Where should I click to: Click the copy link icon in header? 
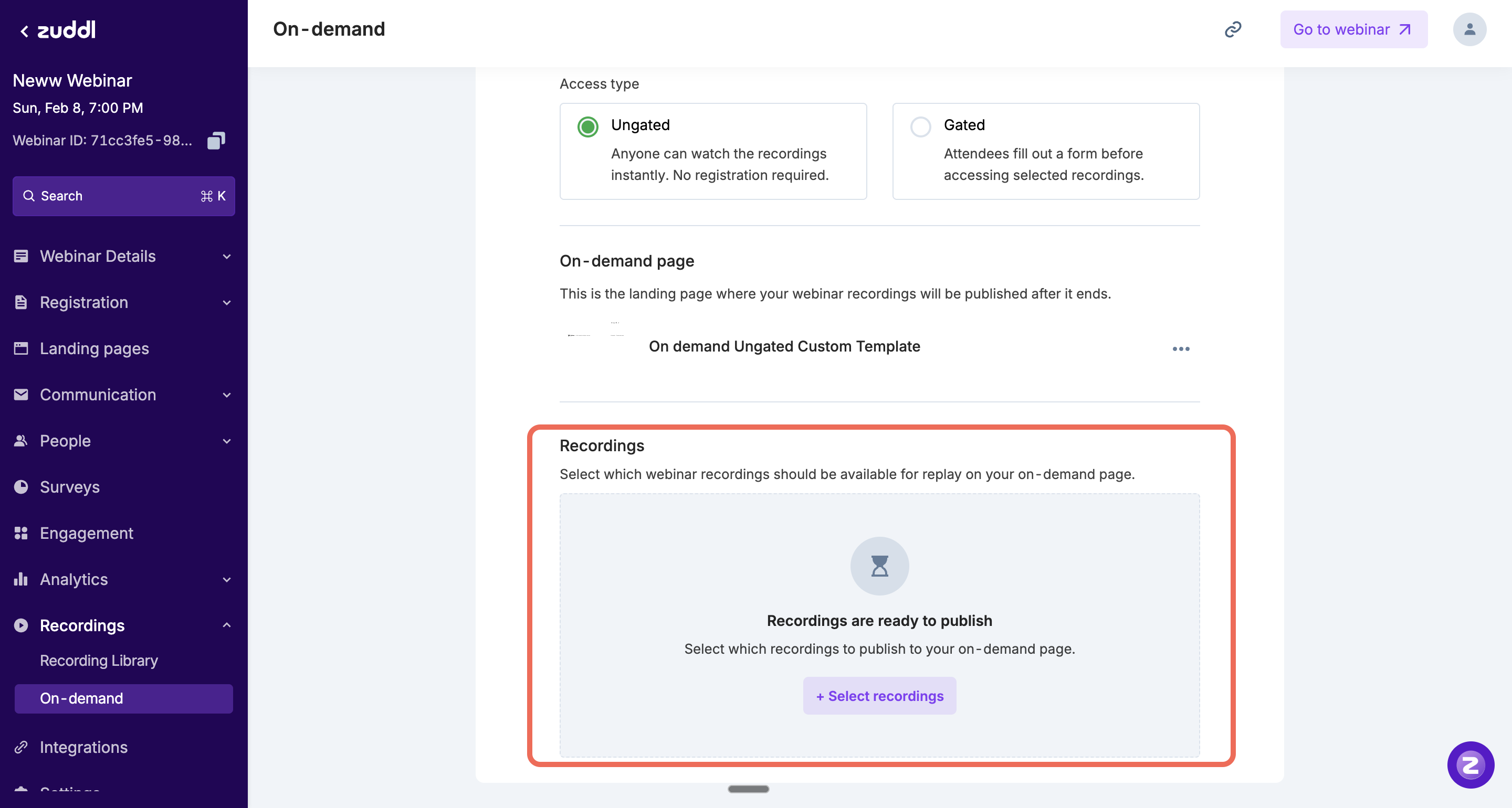pos(1233,29)
